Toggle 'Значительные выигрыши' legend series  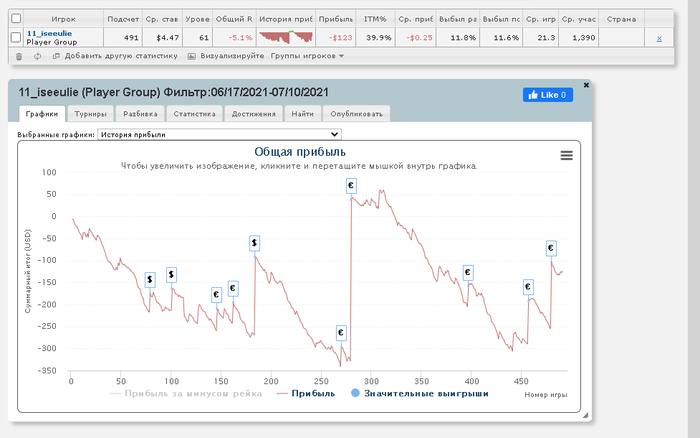click(420, 393)
